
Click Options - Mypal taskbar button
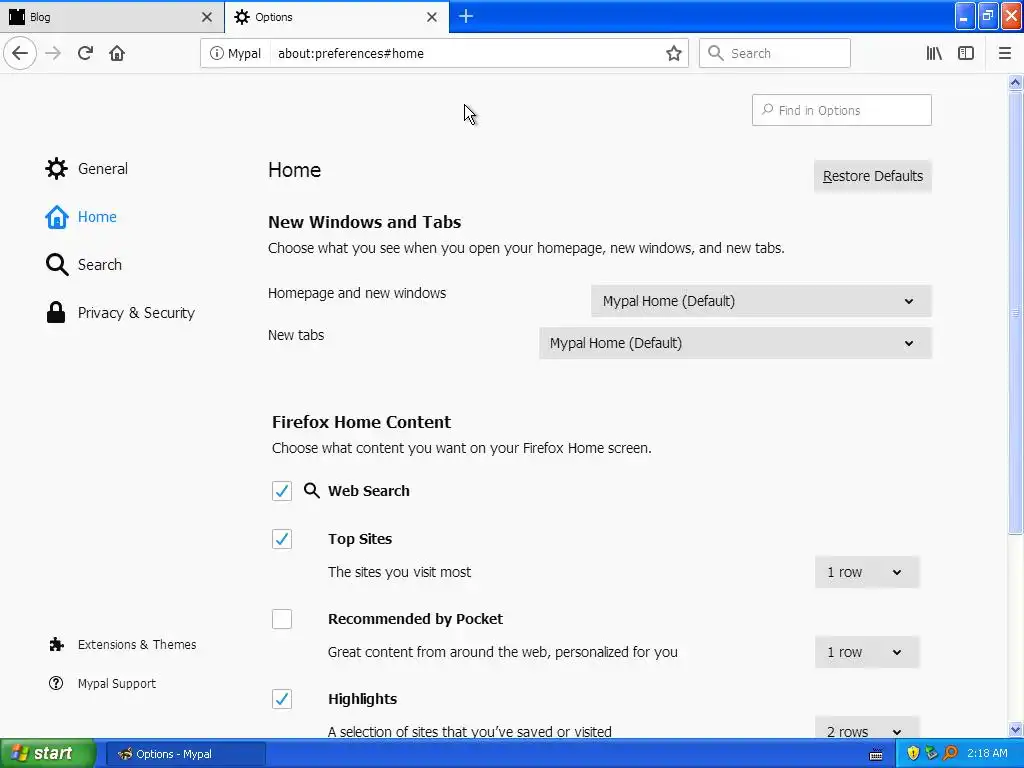tap(186, 754)
